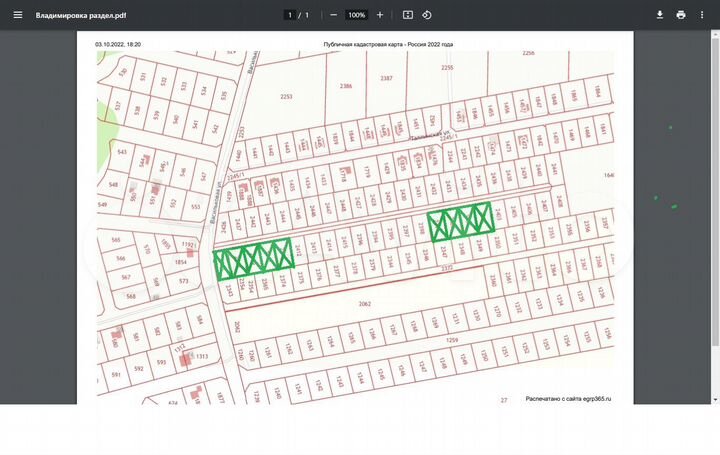Click the 100% zoom level field
The height and width of the screenshot is (455, 720).
click(x=356, y=15)
